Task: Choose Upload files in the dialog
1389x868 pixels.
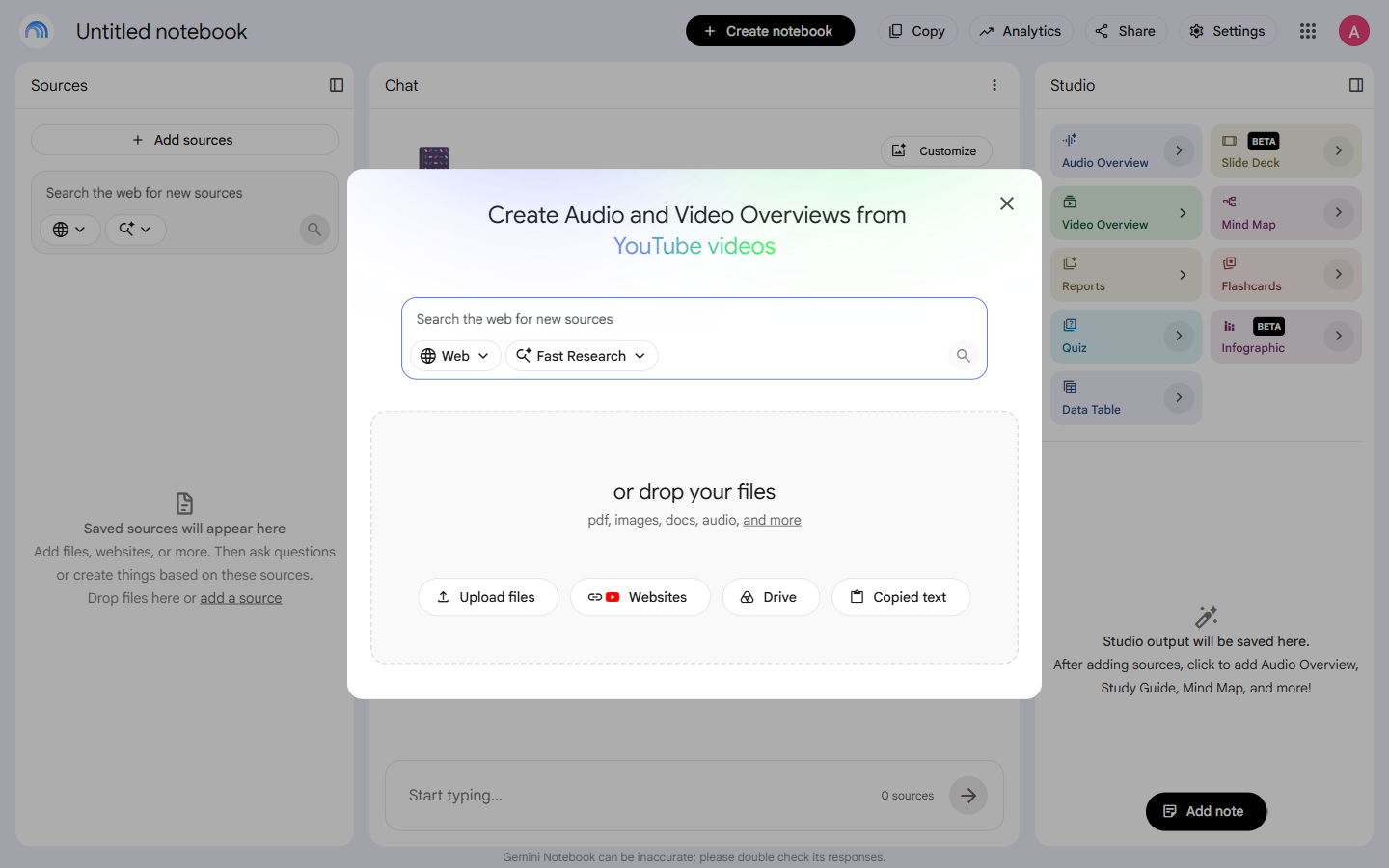Action: point(488,597)
